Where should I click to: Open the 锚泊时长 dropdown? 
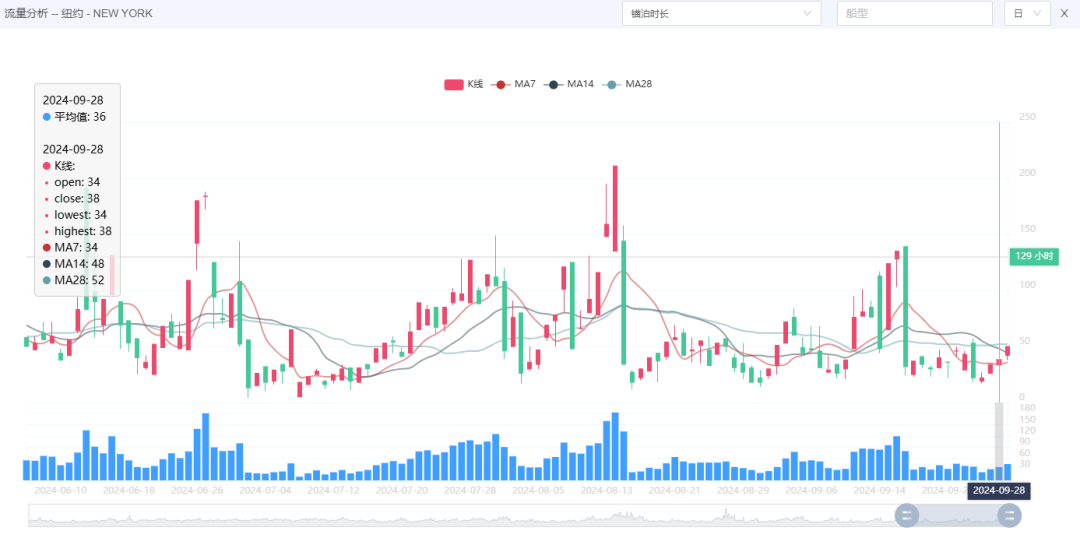tap(721, 13)
